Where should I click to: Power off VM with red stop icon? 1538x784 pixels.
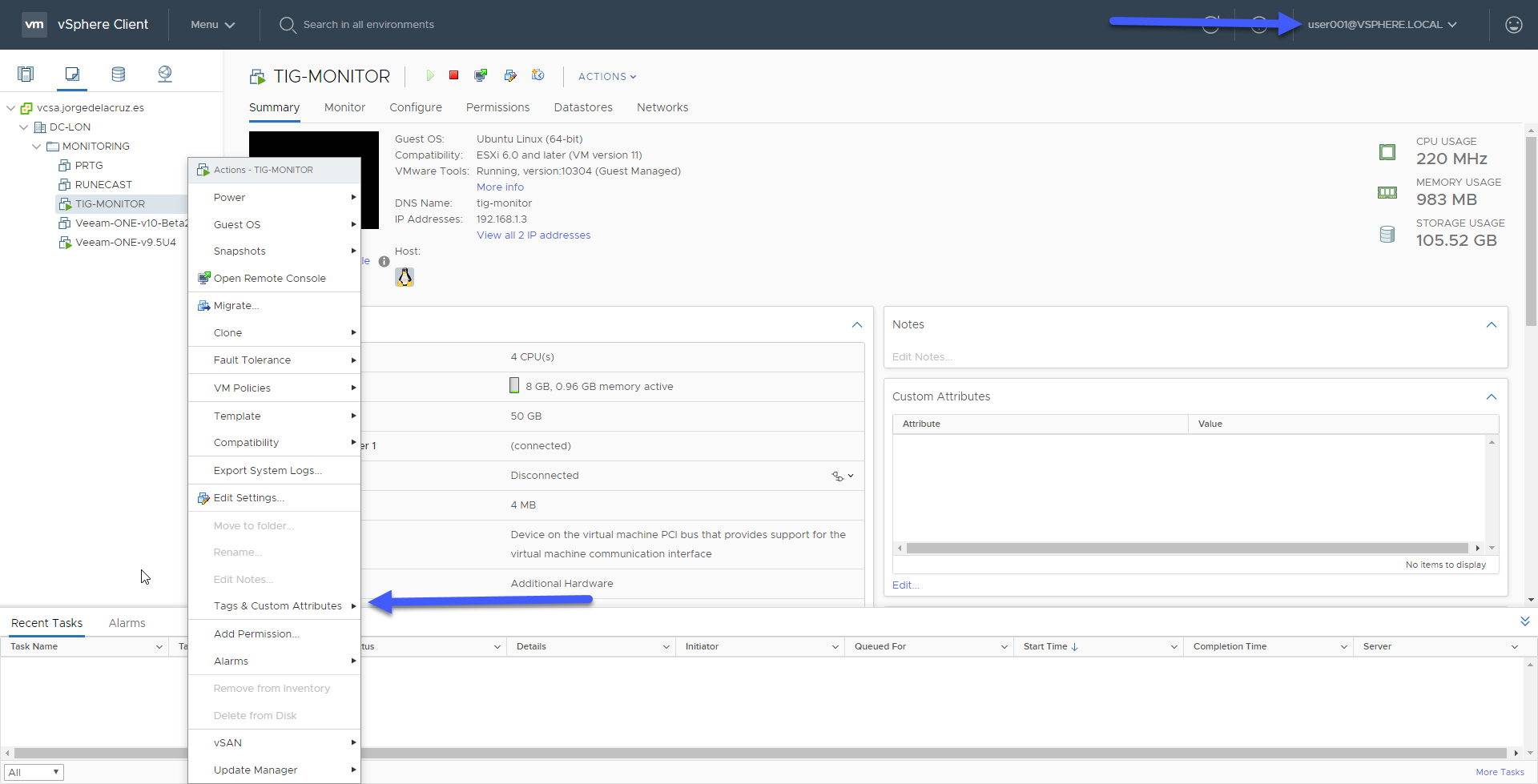pyautogui.click(x=453, y=75)
